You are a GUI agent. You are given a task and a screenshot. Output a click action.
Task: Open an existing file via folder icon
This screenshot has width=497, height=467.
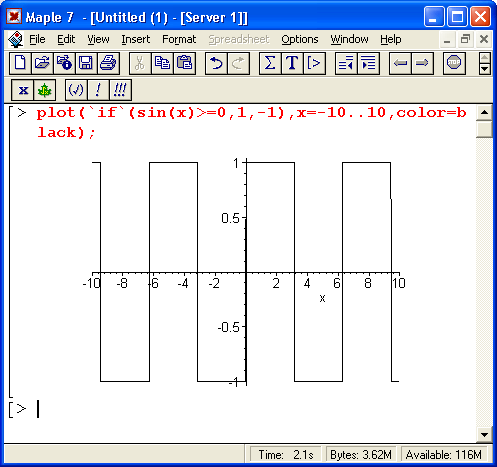(42, 63)
